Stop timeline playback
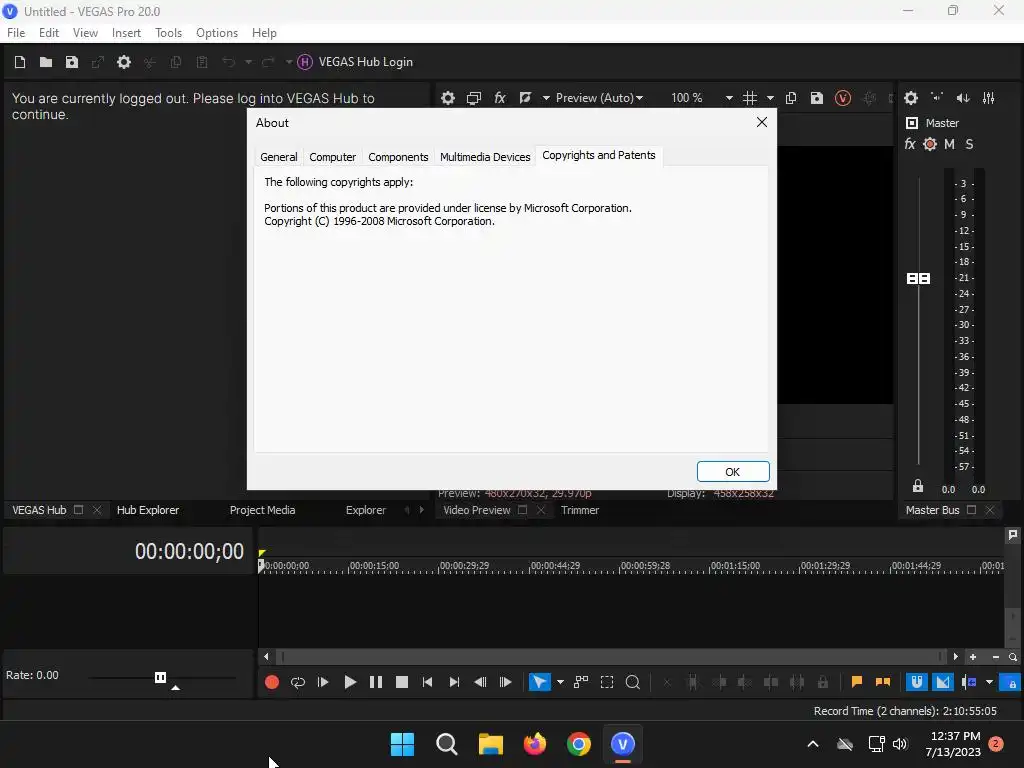 click(x=402, y=682)
